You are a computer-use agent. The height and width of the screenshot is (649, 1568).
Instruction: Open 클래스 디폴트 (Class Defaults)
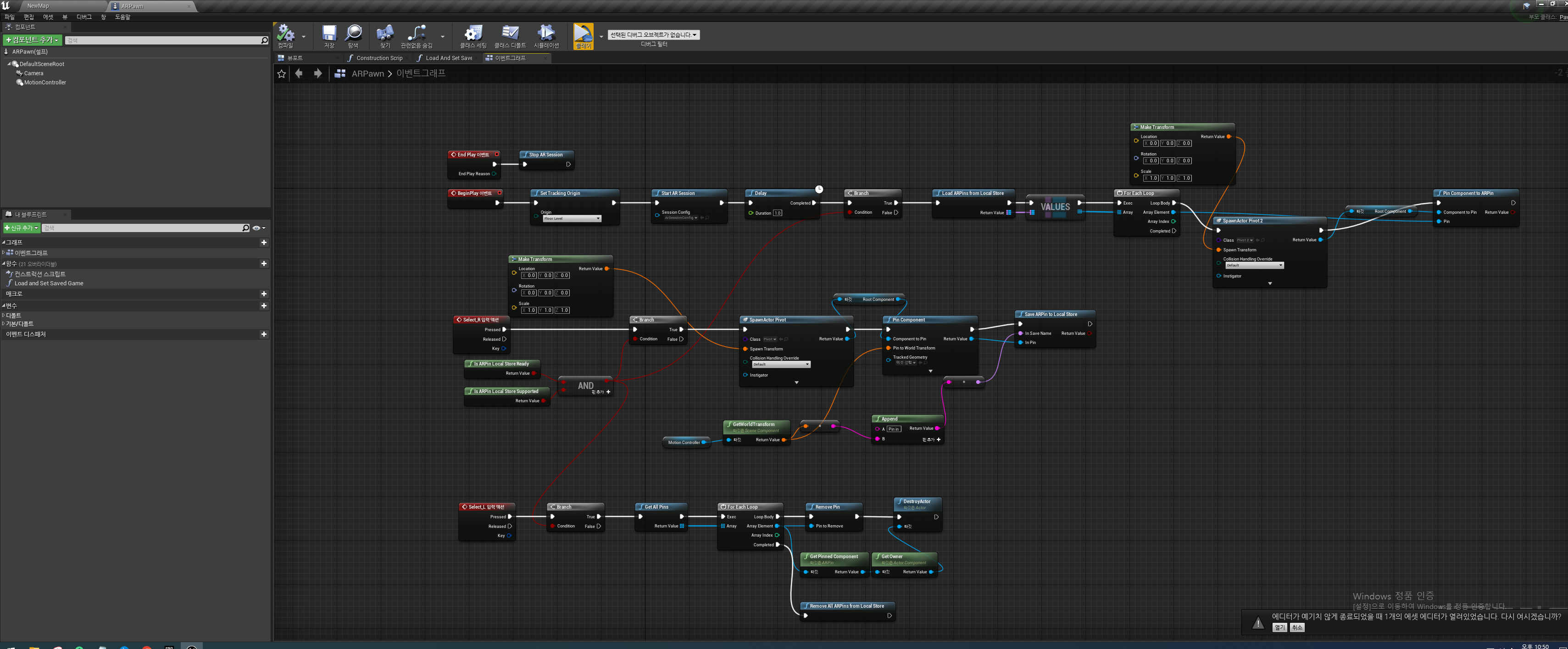click(510, 34)
